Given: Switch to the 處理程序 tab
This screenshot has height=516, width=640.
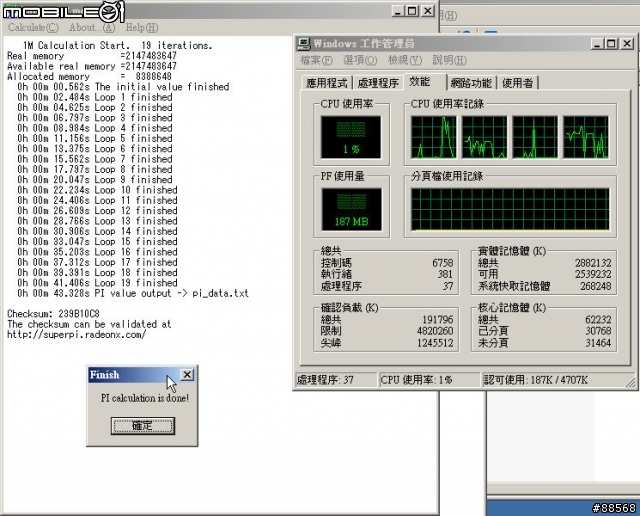Looking at the screenshot, I should tap(378, 83).
